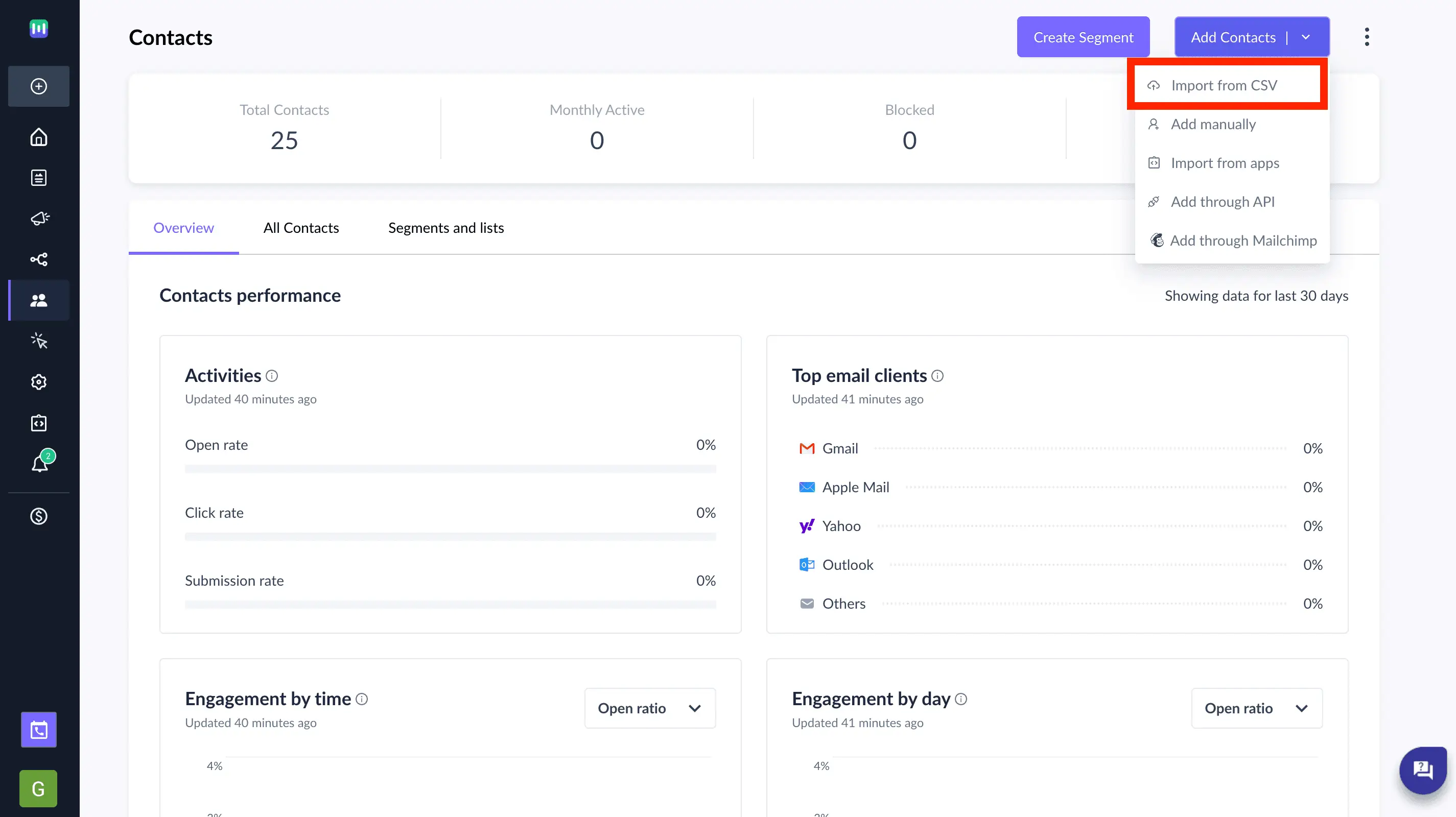1456x817 pixels.
Task: Click the billing dollar icon
Action: point(38,516)
